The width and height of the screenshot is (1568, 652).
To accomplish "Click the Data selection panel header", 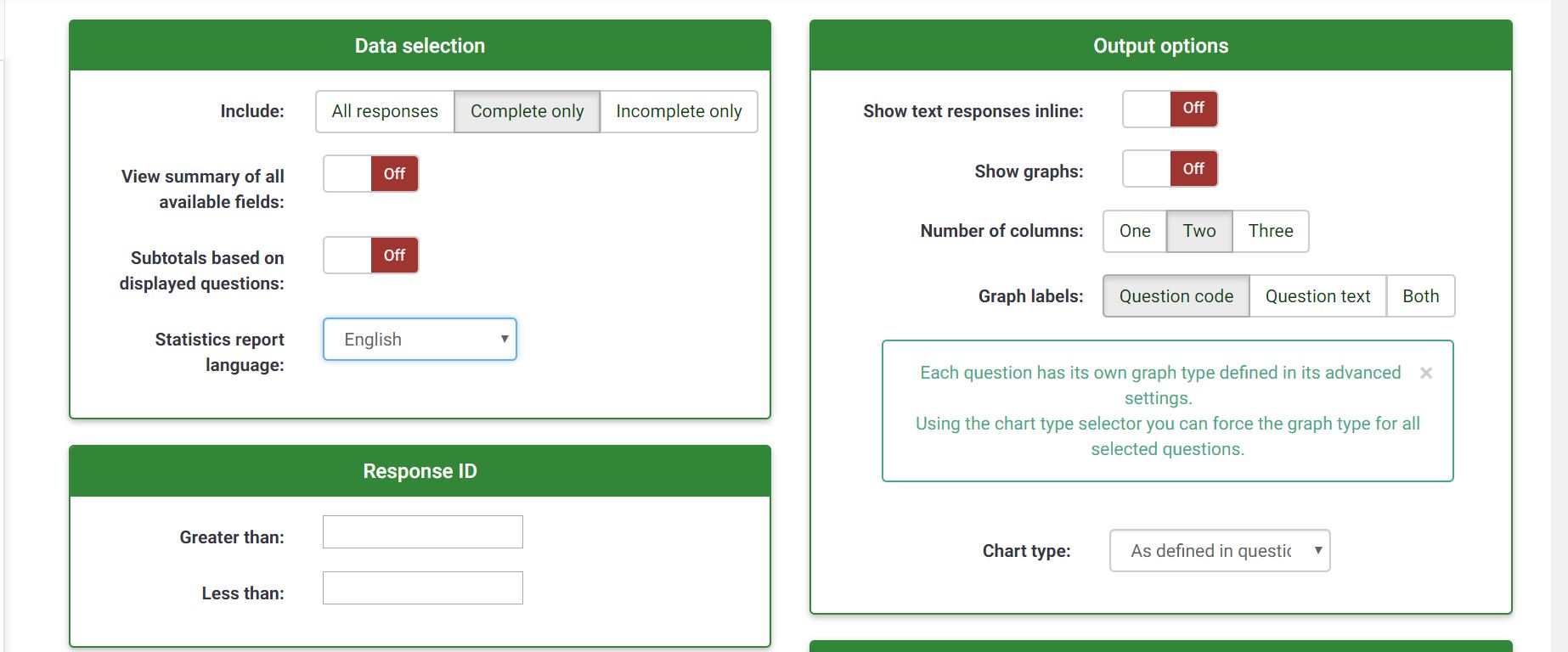I will tap(420, 46).
